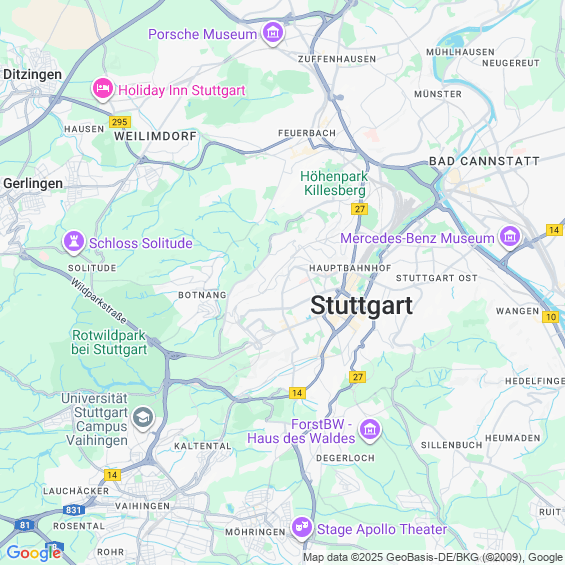This screenshot has width=565, height=565.
Task: Click the Stage Apollo Theater marker icon
Action: [x=302, y=529]
